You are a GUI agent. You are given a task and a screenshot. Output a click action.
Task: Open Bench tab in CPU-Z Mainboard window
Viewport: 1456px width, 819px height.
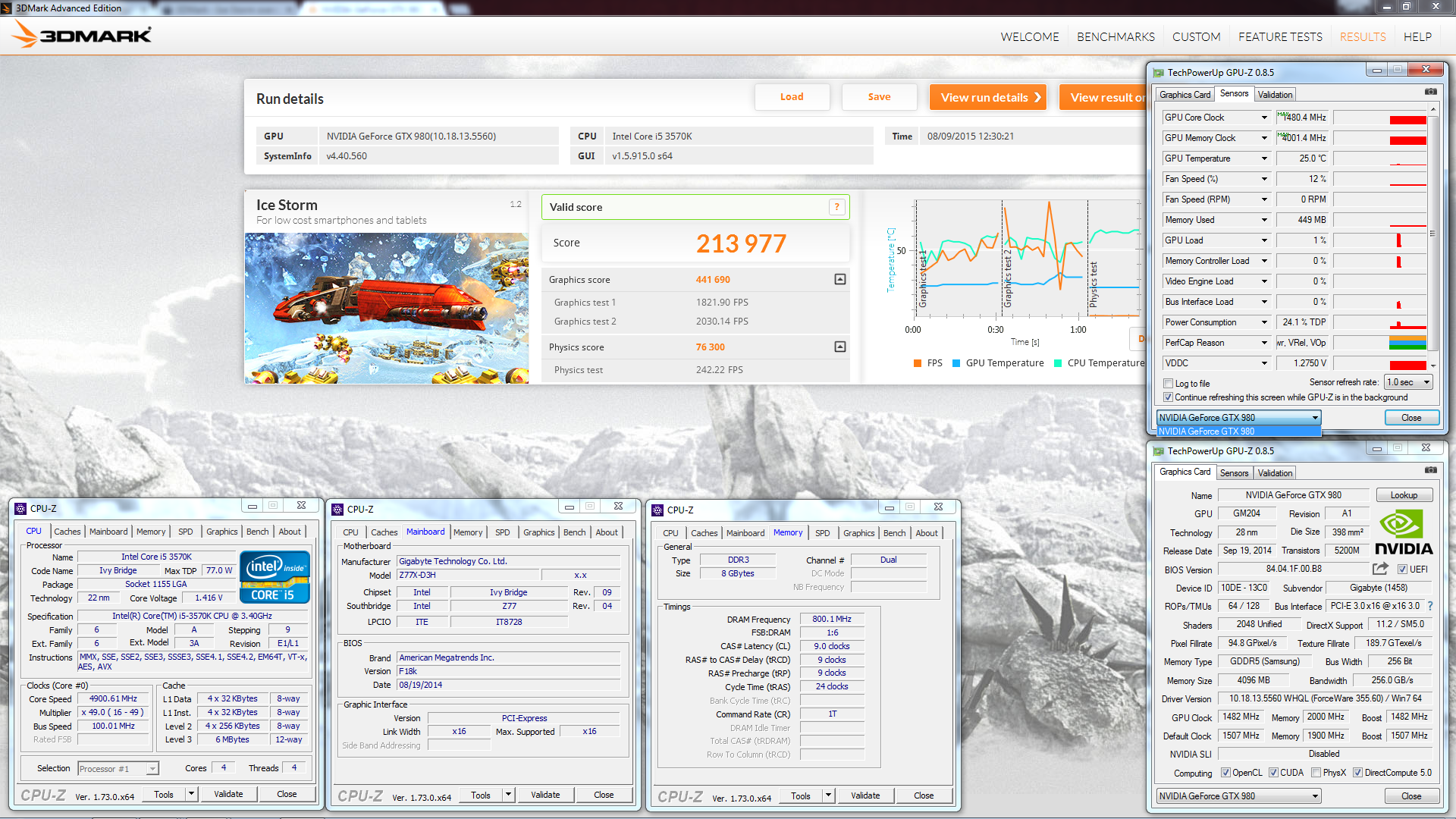click(x=574, y=532)
